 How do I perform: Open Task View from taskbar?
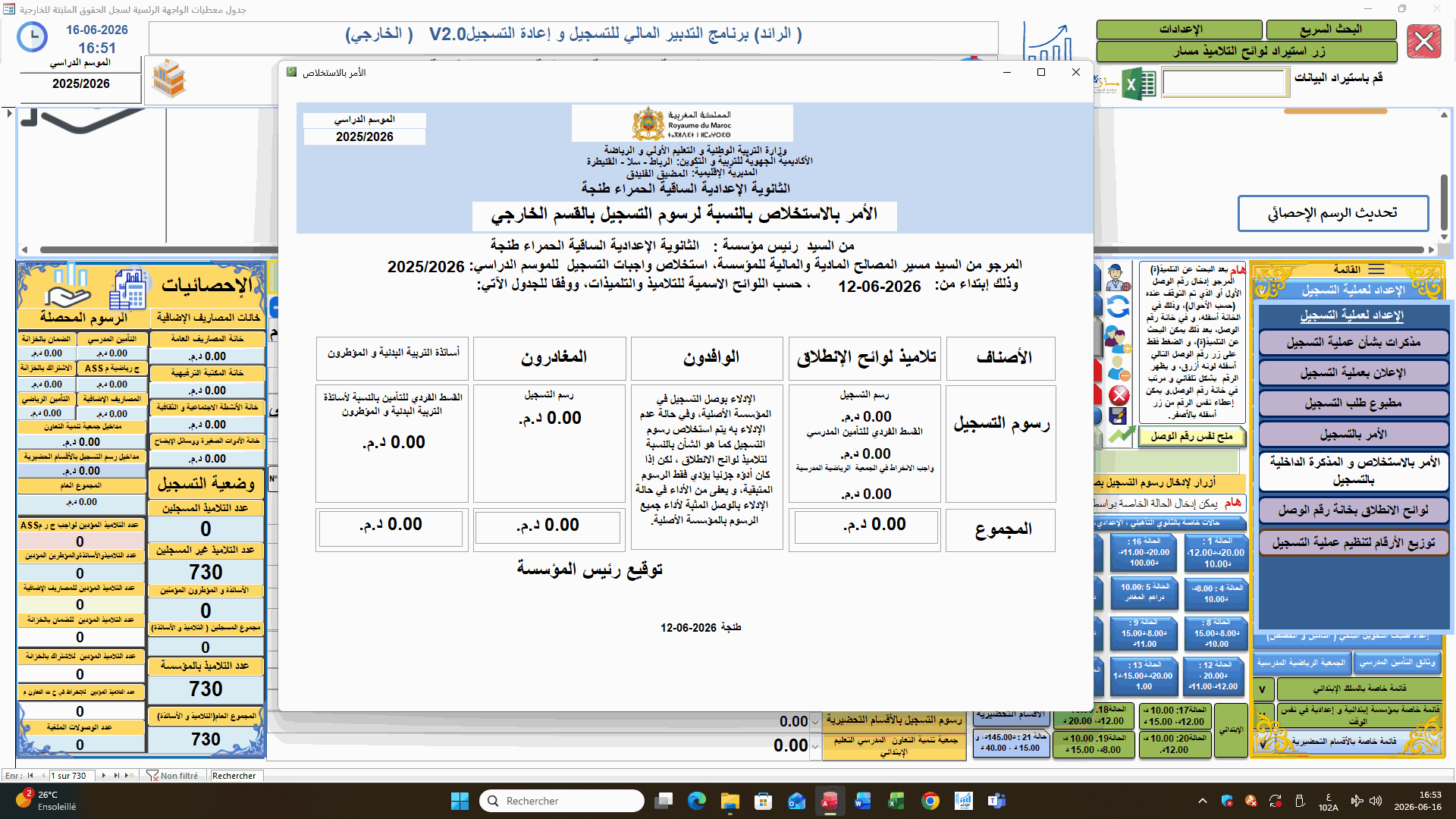click(x=664, y=801)
